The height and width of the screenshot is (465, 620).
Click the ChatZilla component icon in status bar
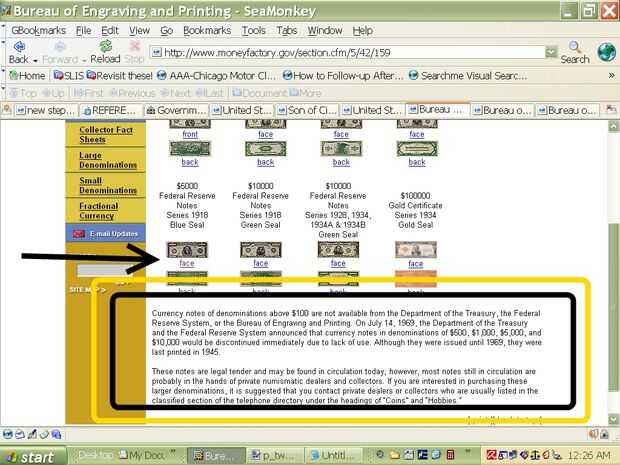[56, 434]
